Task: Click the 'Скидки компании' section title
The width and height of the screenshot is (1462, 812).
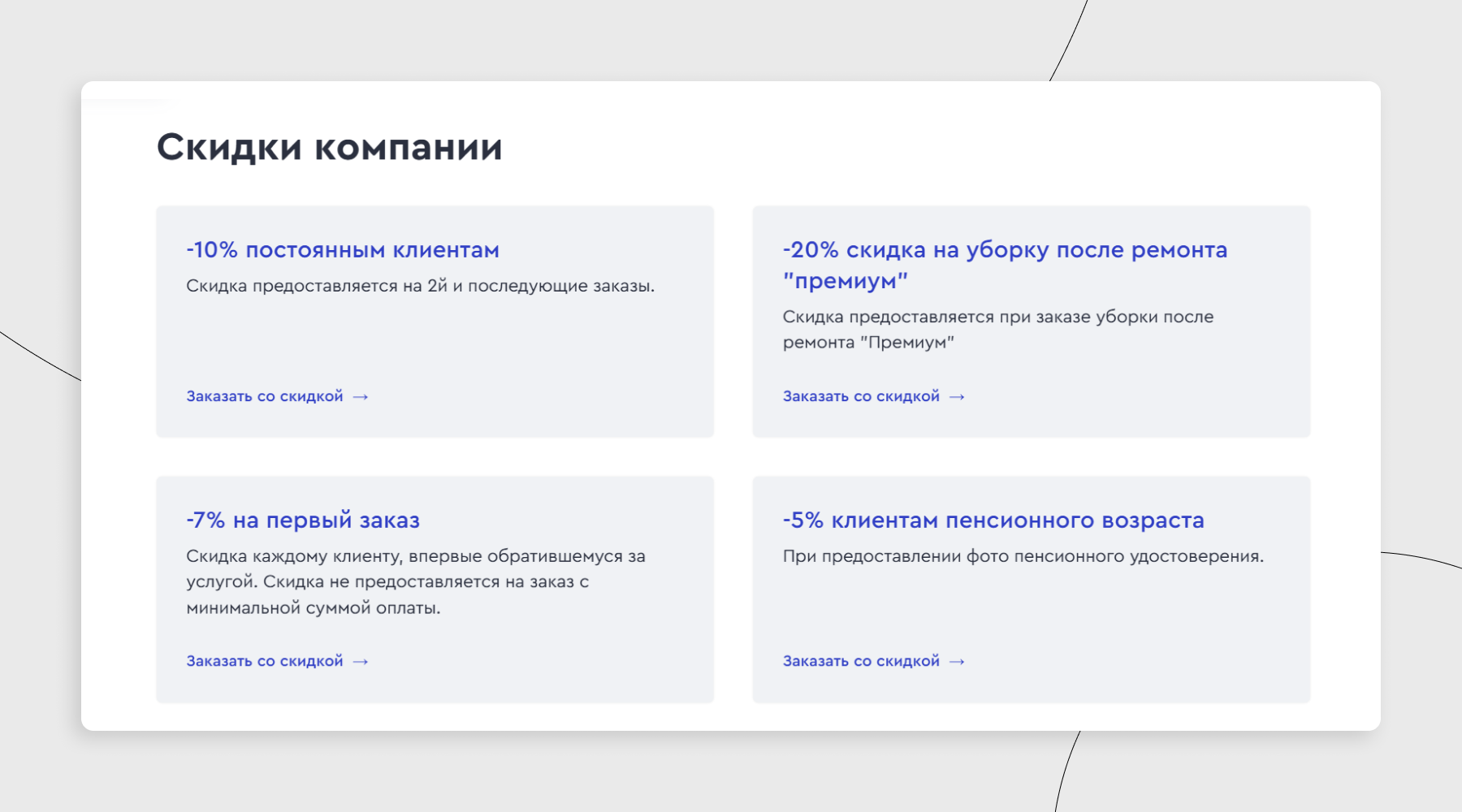Action: click(329, 148)
